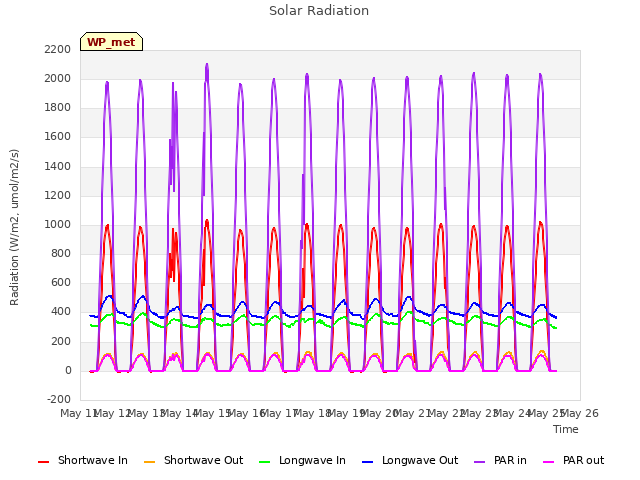Click the May 11 x-axis label
This screenshot has width=640, height=480.
pos(78,413)
